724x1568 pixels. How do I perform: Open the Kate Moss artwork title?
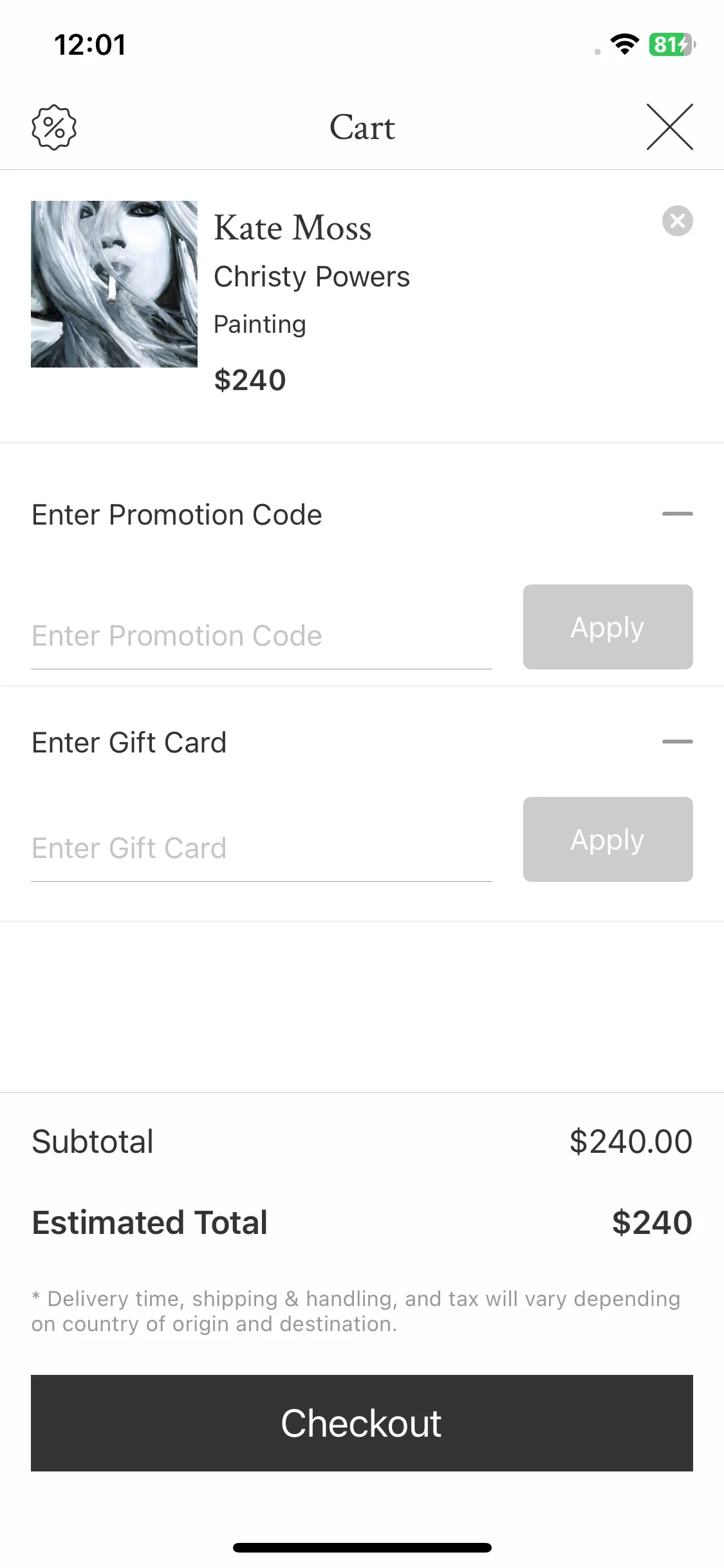pyautogui.click(x=293, y=228)
